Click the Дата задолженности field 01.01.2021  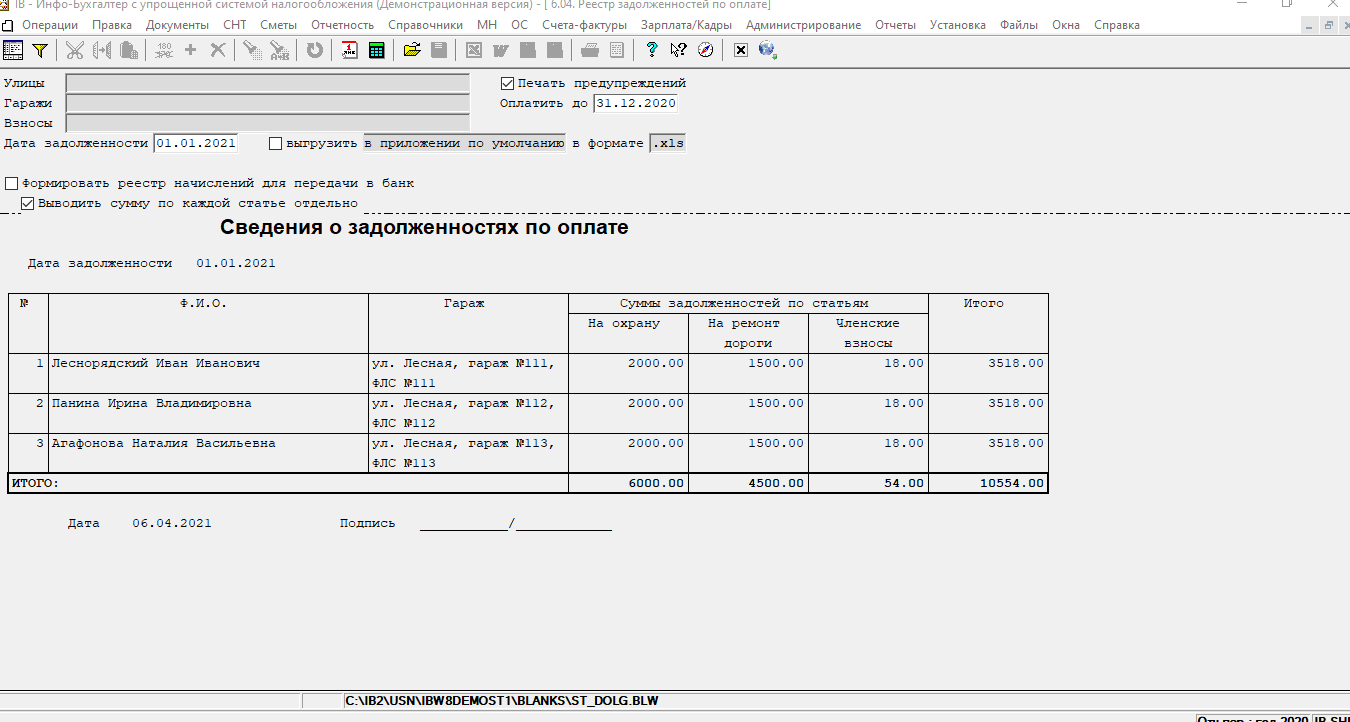click(196, 143)
